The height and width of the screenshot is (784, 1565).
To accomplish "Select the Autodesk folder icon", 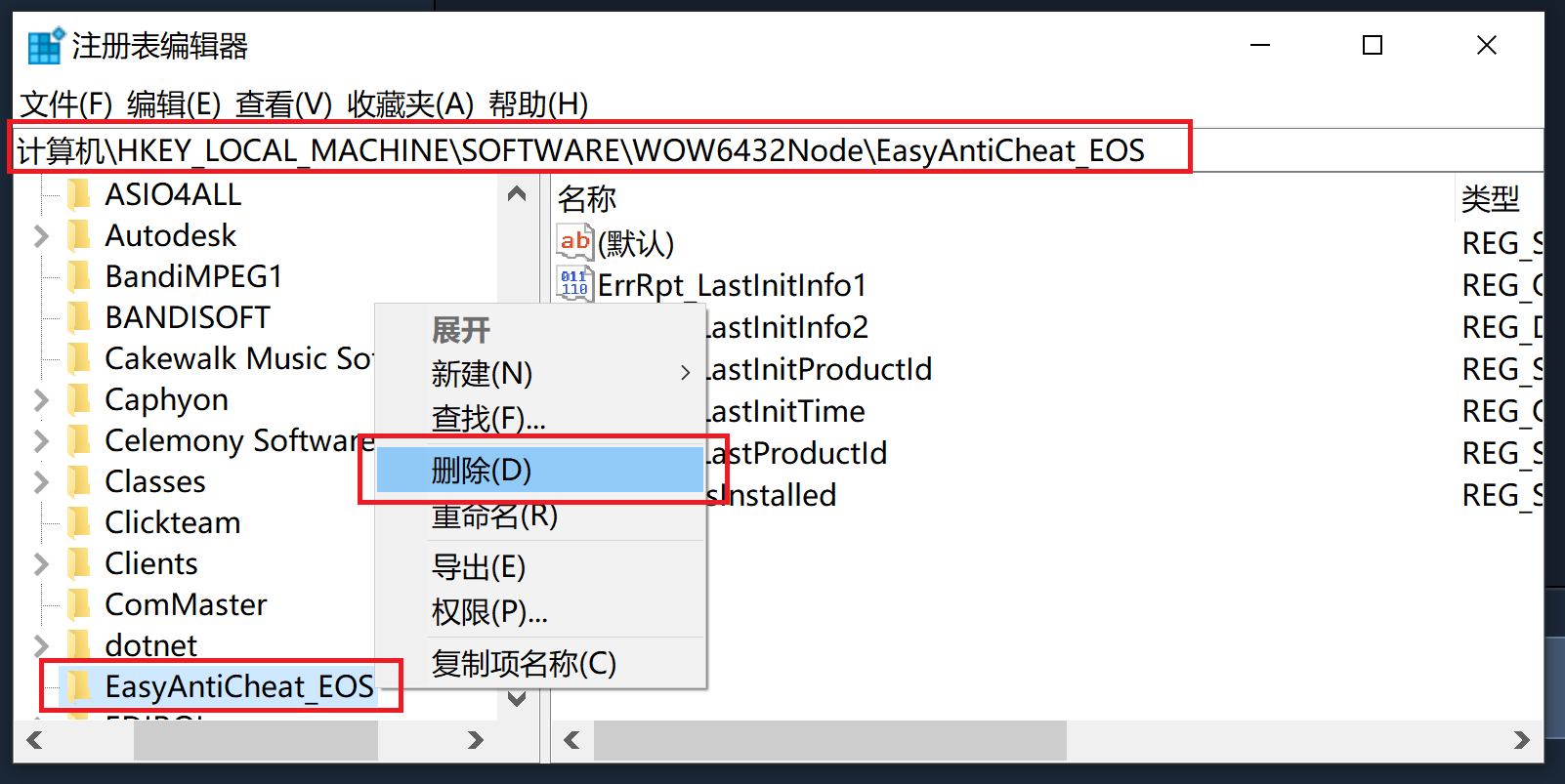I will (x=79, y=235).
